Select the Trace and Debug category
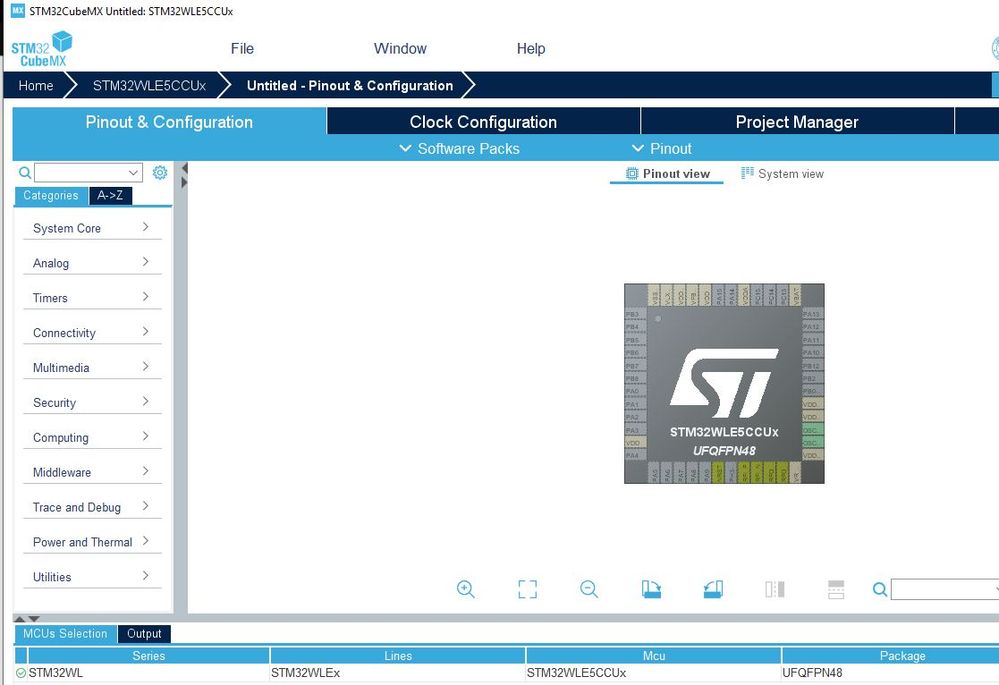999x685 pixels. click(92, 507)
